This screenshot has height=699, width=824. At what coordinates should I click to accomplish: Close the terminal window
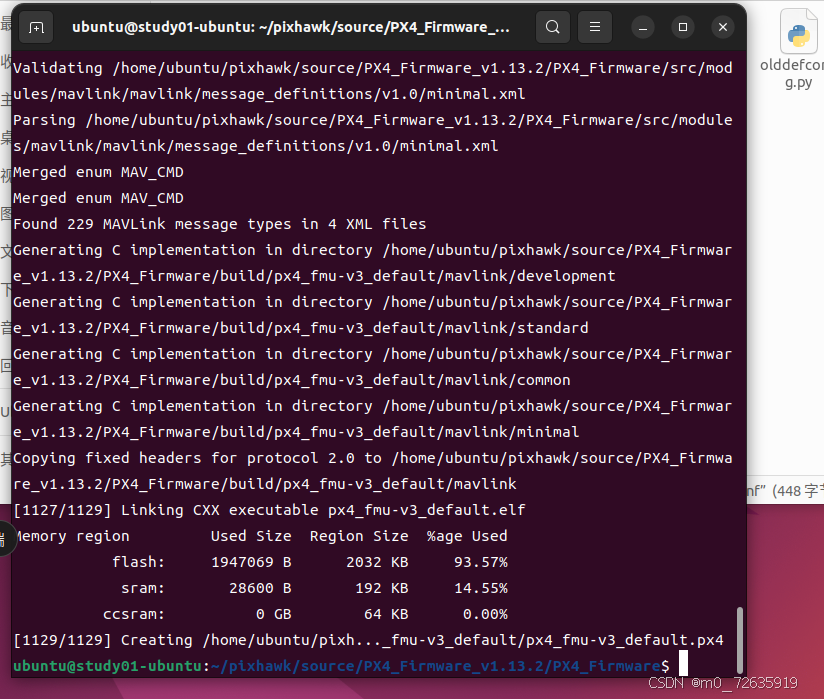click(723, 27)
